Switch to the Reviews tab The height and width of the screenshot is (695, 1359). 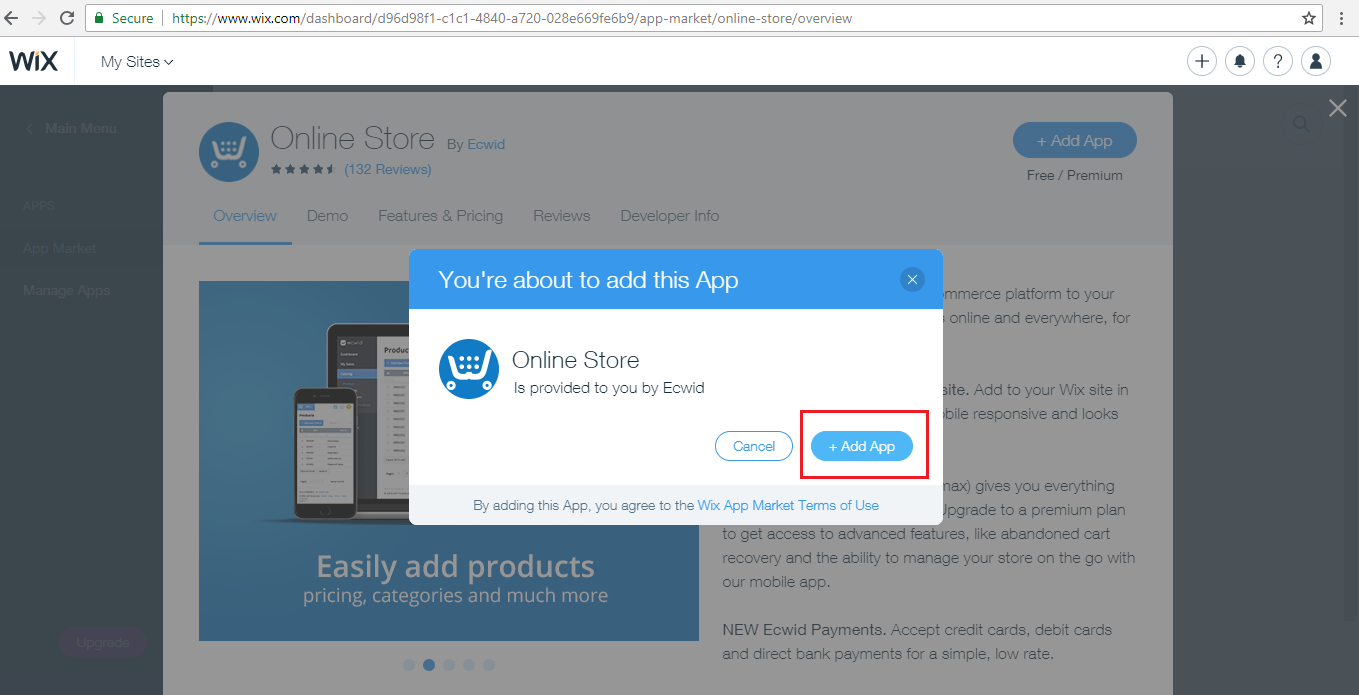(562, 215)
